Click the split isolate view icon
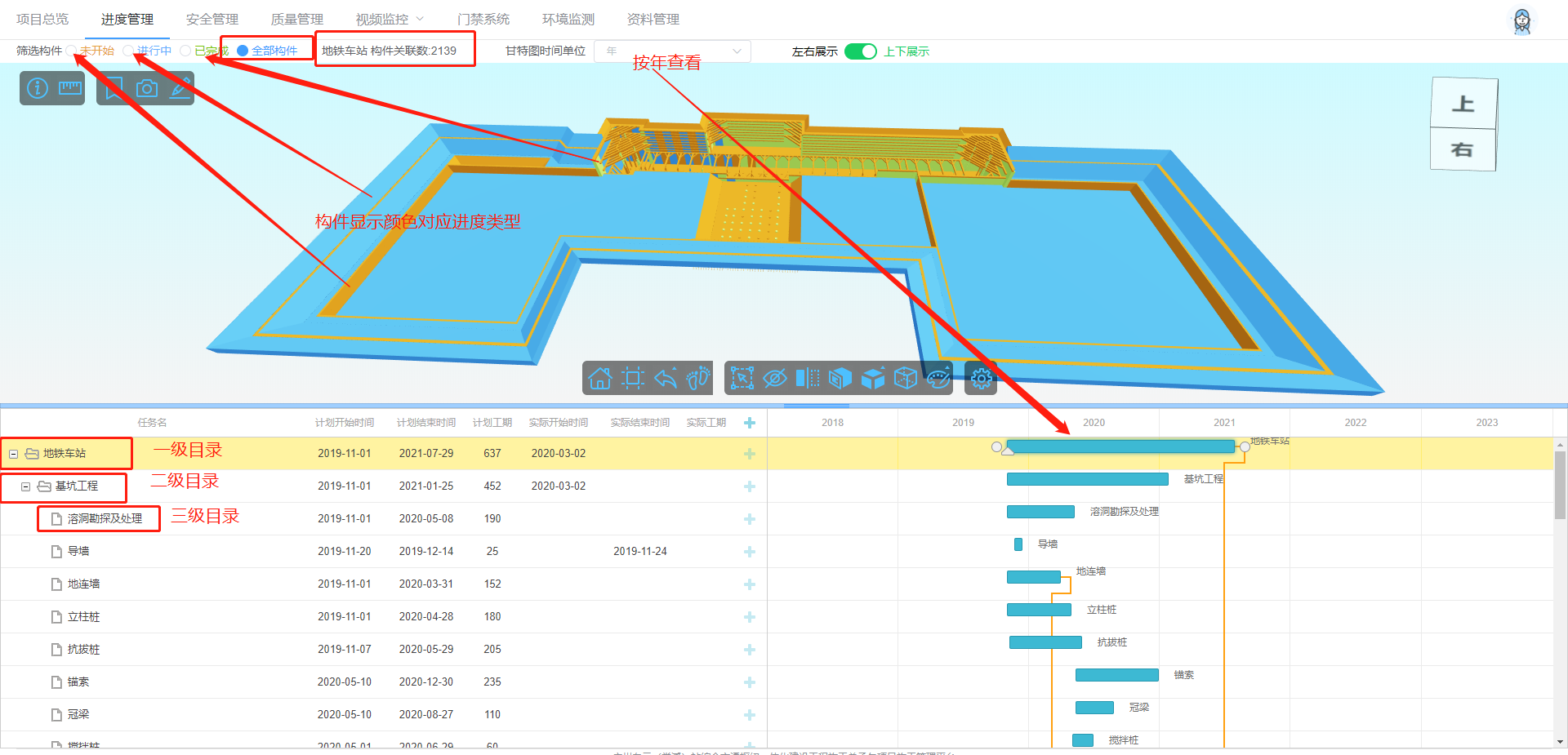This screenshot has width=1568, height=755. point(808,378)
